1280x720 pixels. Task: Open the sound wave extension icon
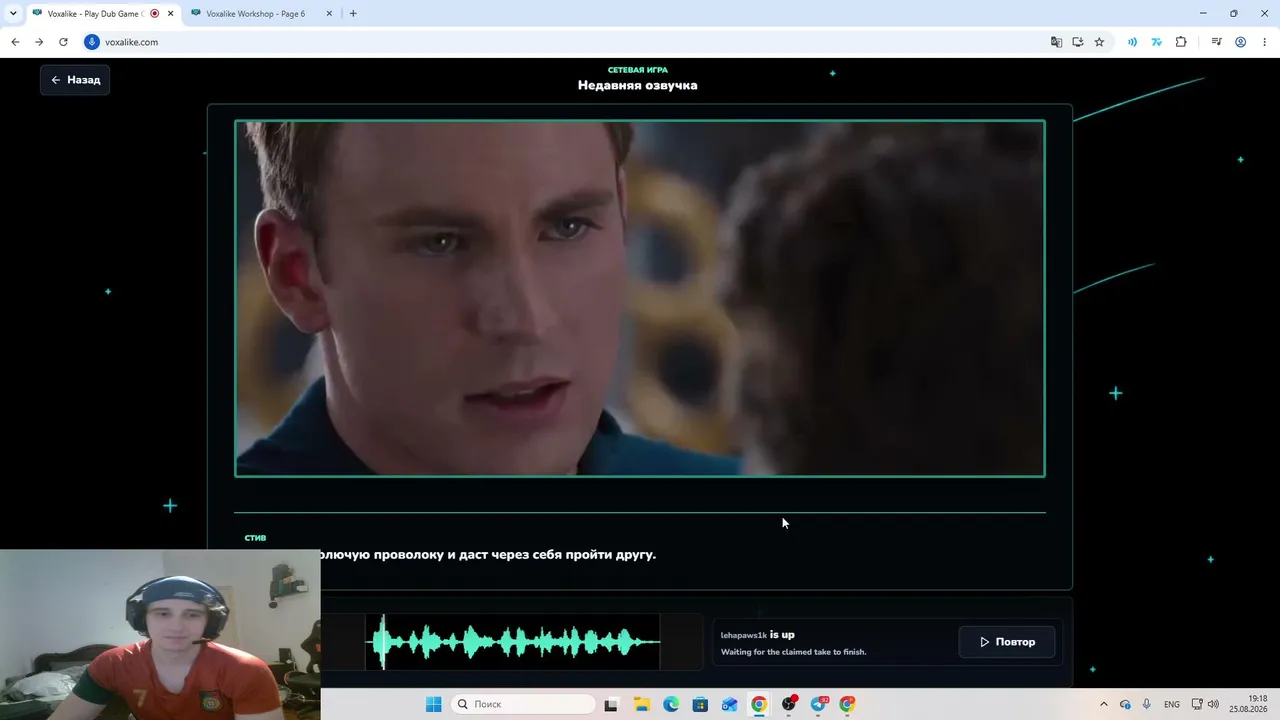1132,42
